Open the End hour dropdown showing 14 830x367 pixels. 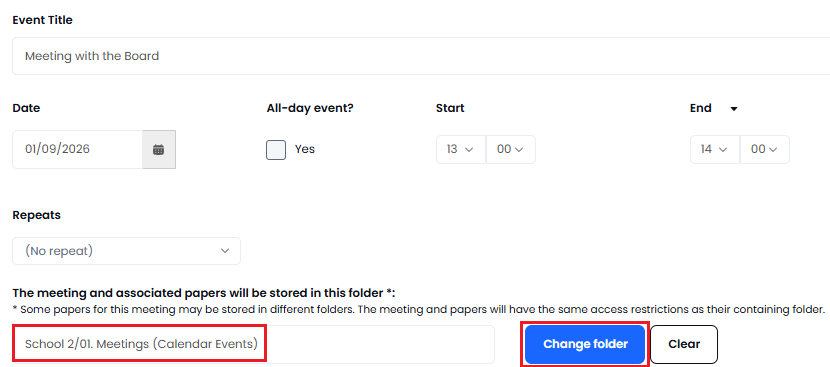point(715,149)
